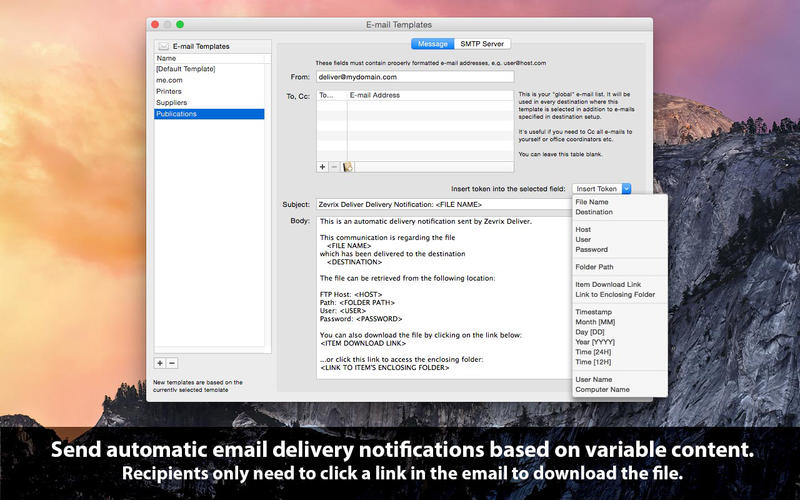Remove a recipient from To, Cc table
The image size is (800, 500).
pos(335,166)
